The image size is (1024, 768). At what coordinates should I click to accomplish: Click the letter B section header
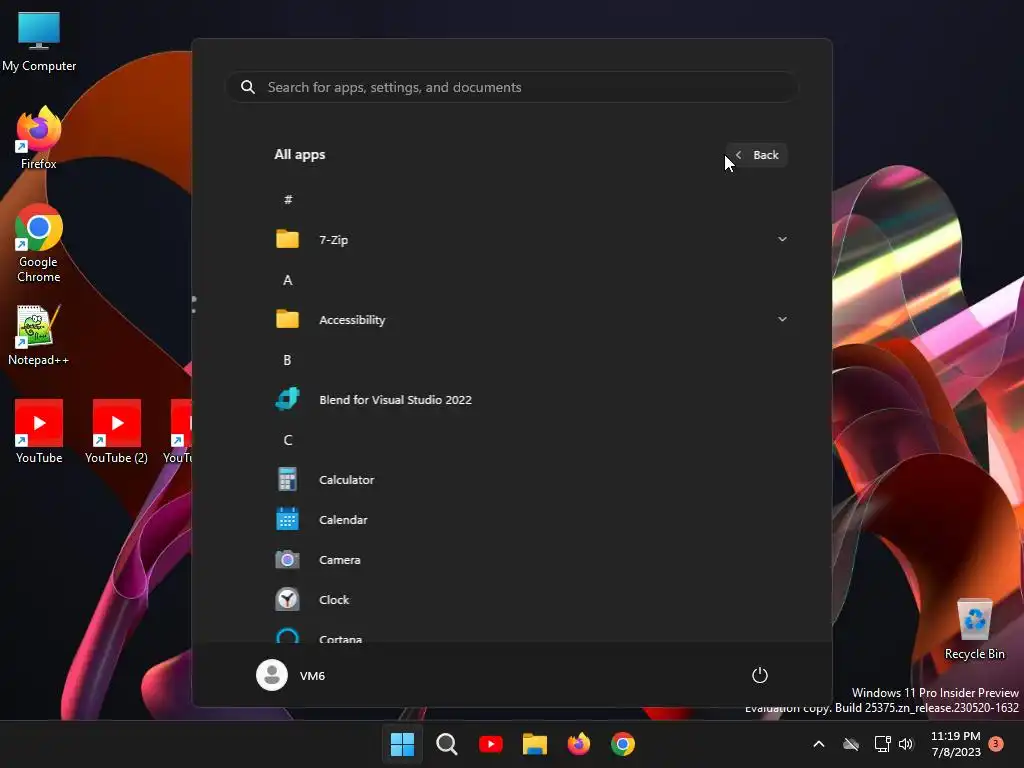tap(287, 360)
